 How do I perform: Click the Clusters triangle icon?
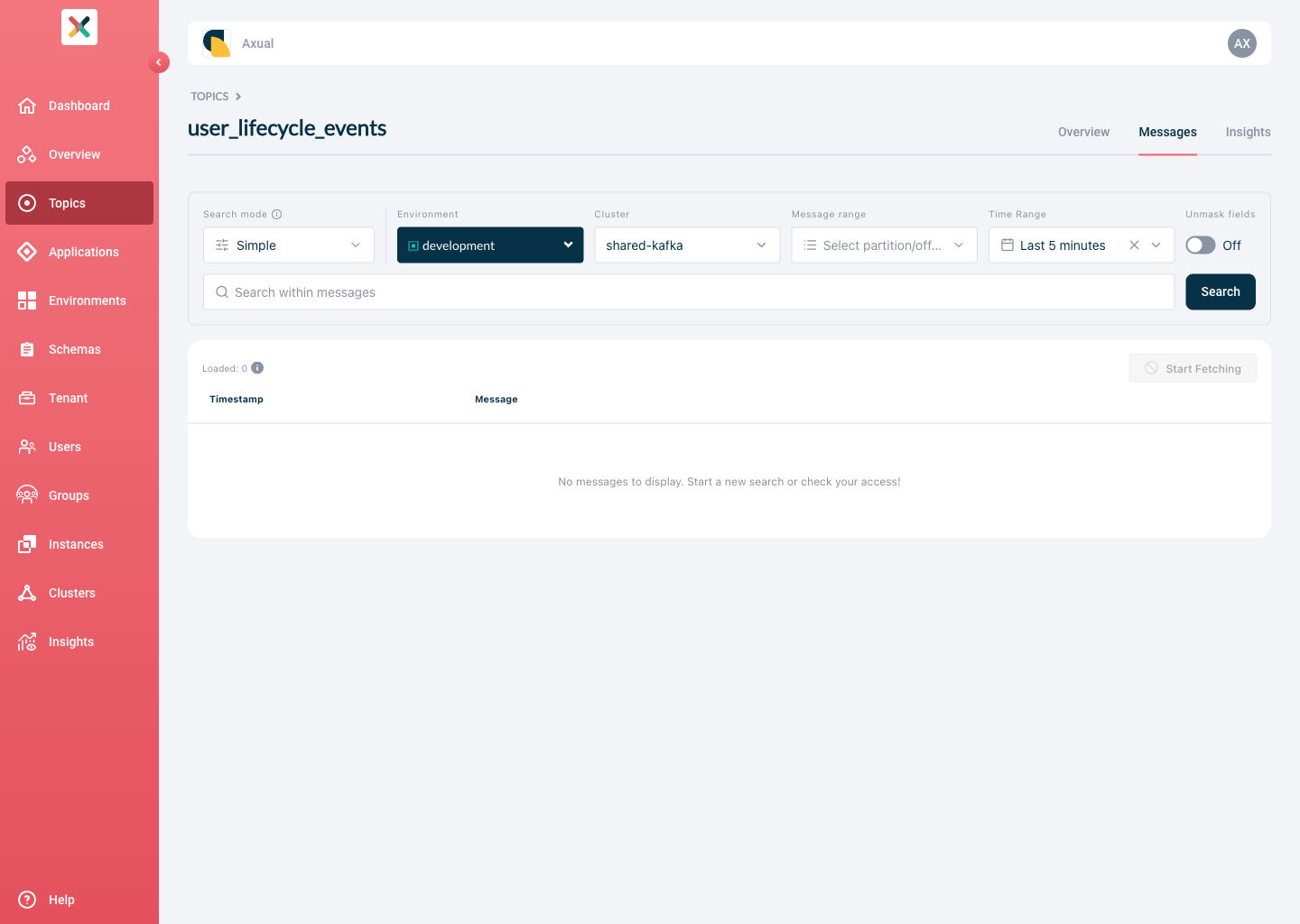[27, 593]
